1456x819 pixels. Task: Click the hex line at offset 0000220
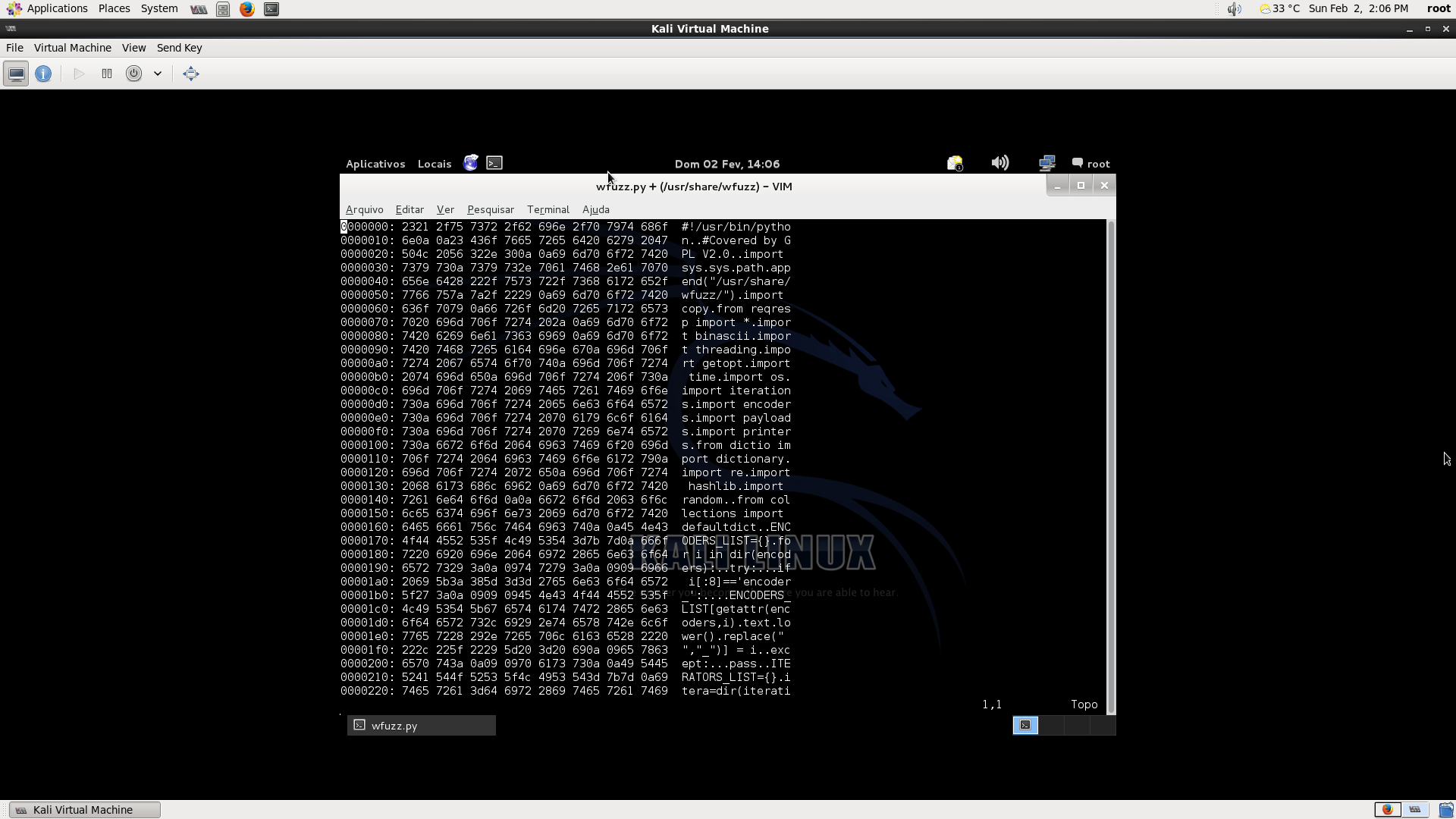566,691
